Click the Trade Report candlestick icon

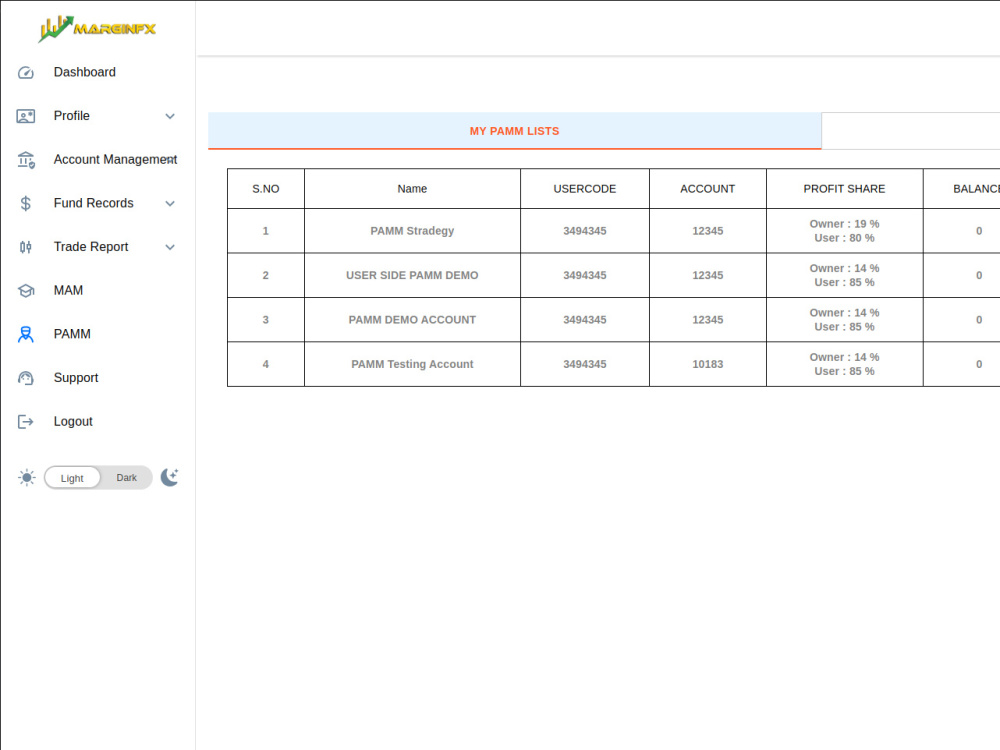pyautogui.click(x=26, y=247)
